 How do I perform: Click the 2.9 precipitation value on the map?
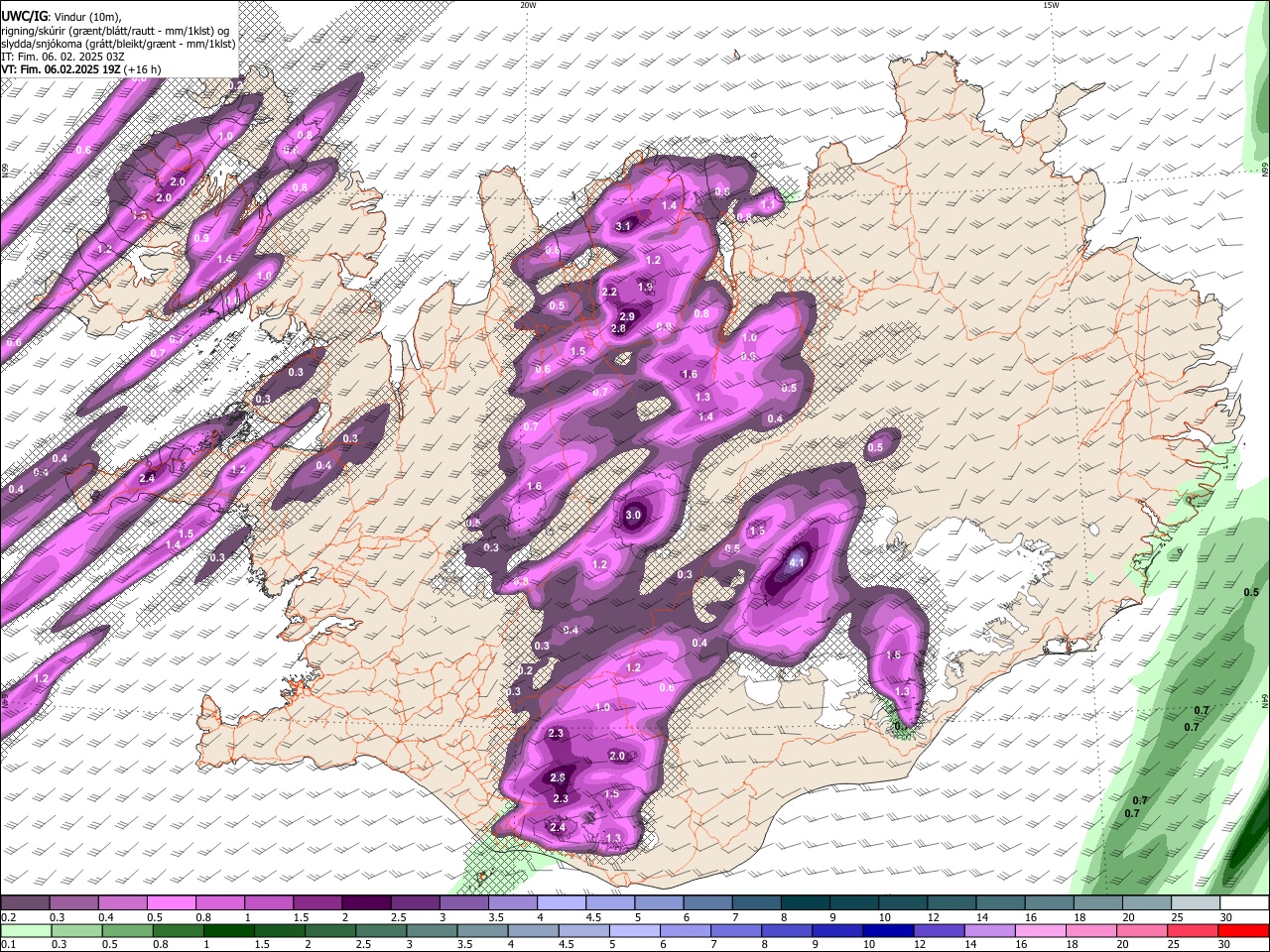pos(627,317)
